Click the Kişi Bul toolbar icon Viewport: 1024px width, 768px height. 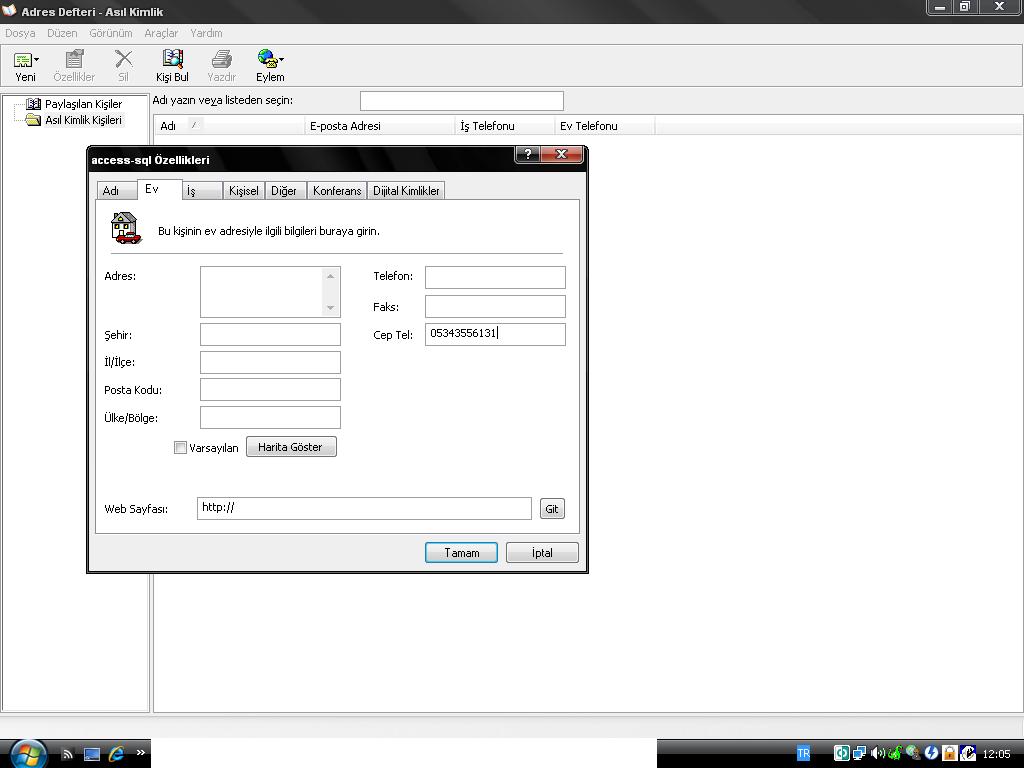pyautogui.click(x=172, y=66)
